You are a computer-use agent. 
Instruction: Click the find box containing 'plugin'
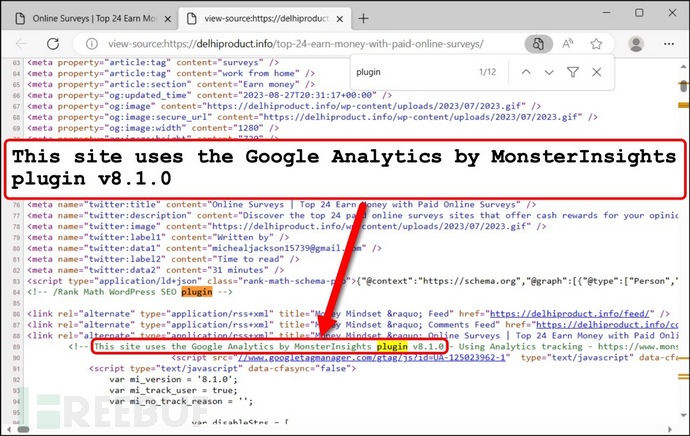tap(414, 72)
